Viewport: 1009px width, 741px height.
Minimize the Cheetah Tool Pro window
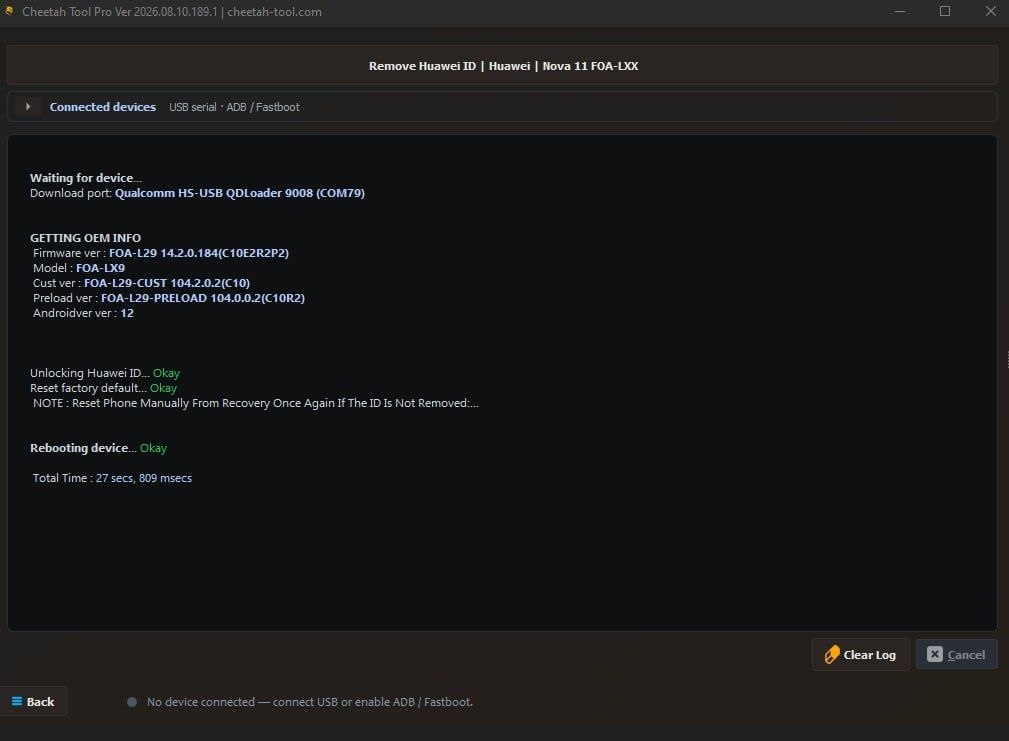900,12
